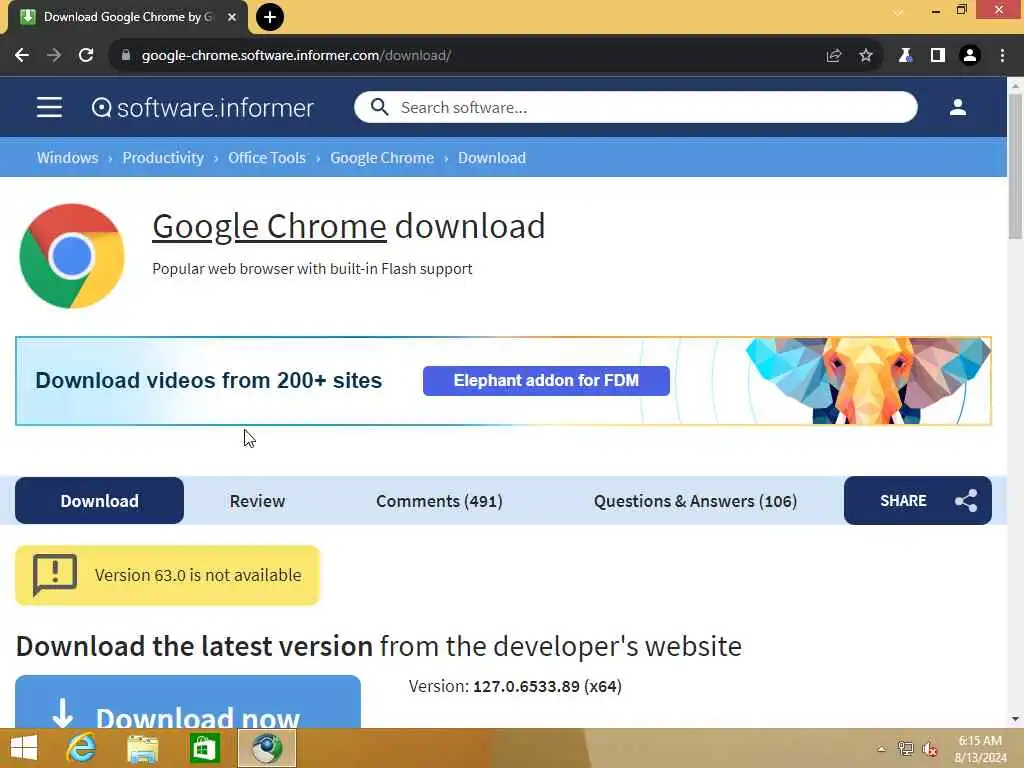Click the network tray icon
Image resolution: width=1024 pixels, height=768 pixels.
905,749
